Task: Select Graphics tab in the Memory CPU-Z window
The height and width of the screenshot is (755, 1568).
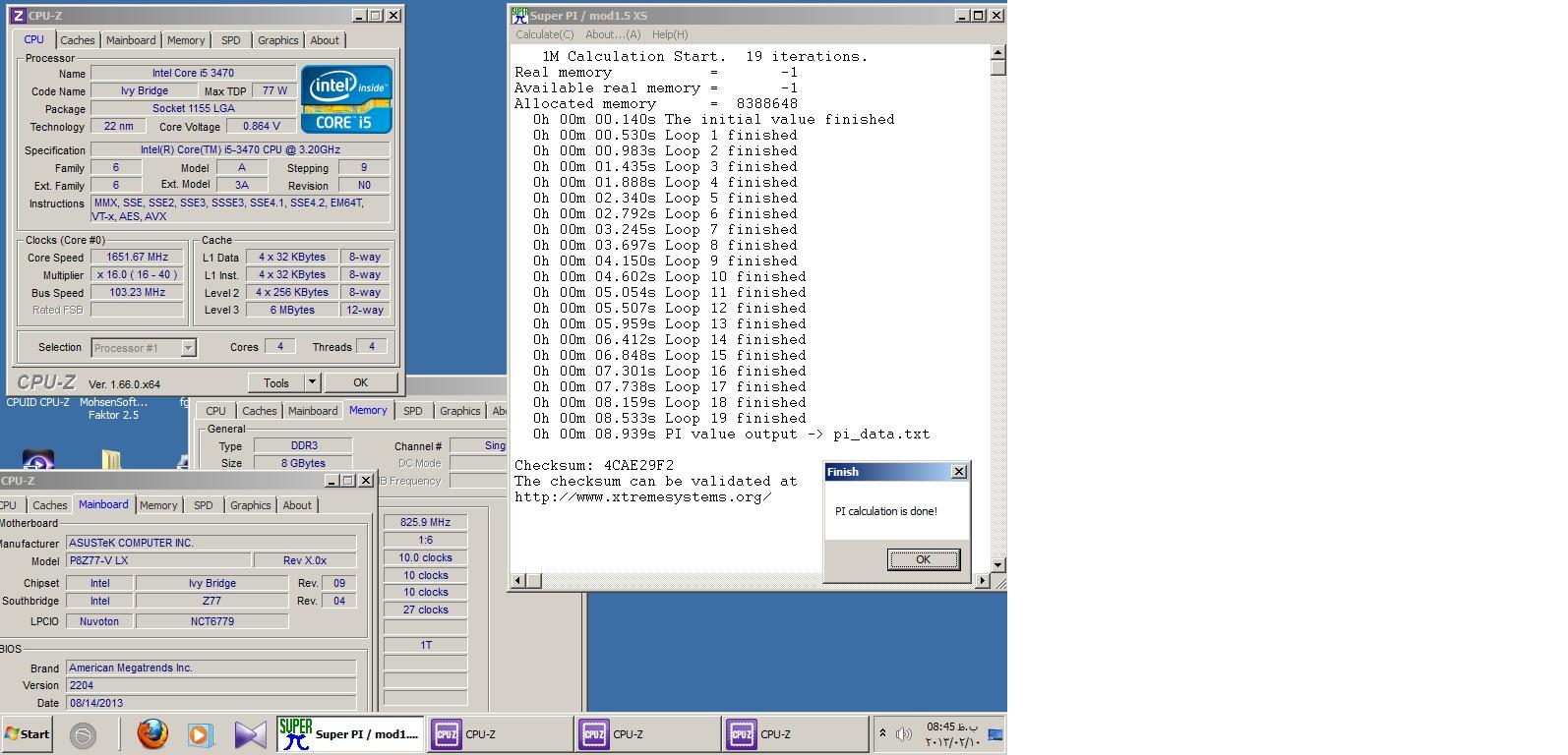Action: pos(460,411)
